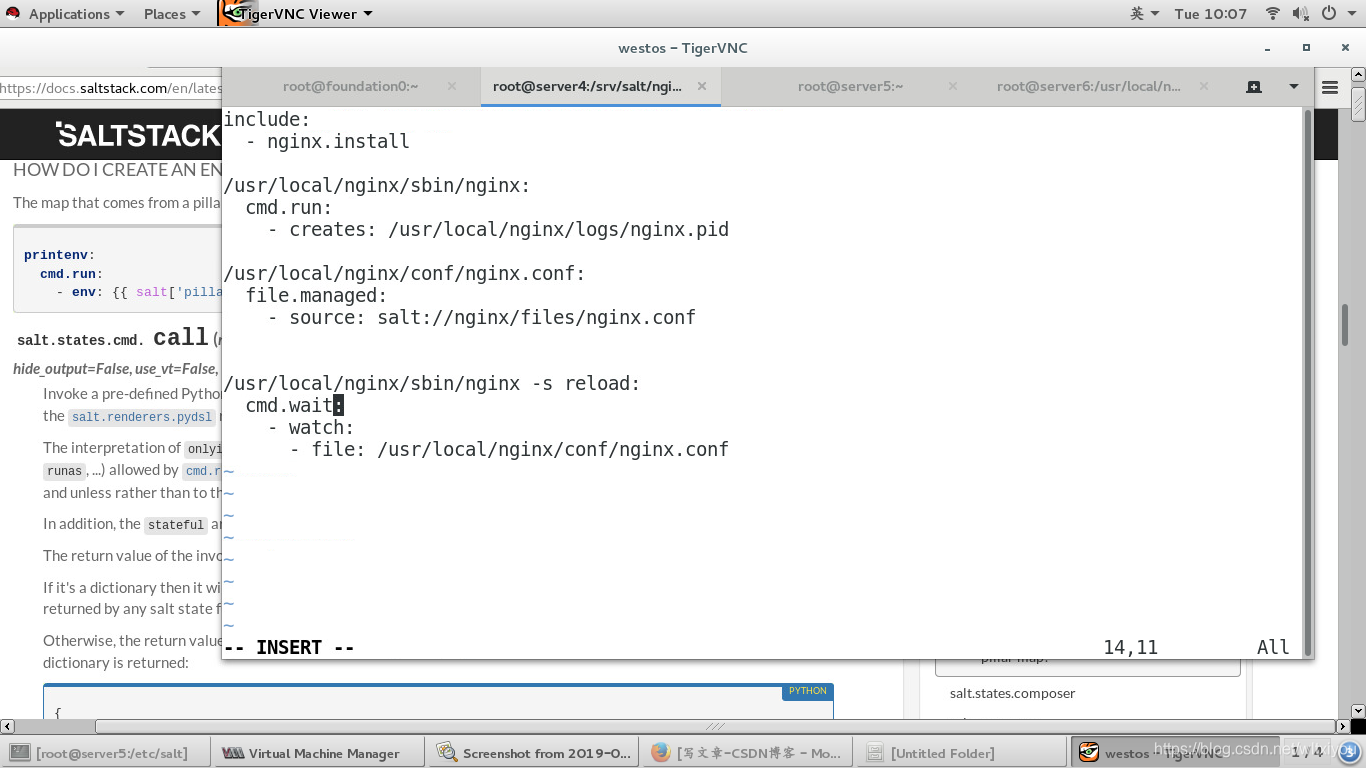Click the '/usr/local/nginx/conf/nginx.conf:' state ID line

point(404,273)
